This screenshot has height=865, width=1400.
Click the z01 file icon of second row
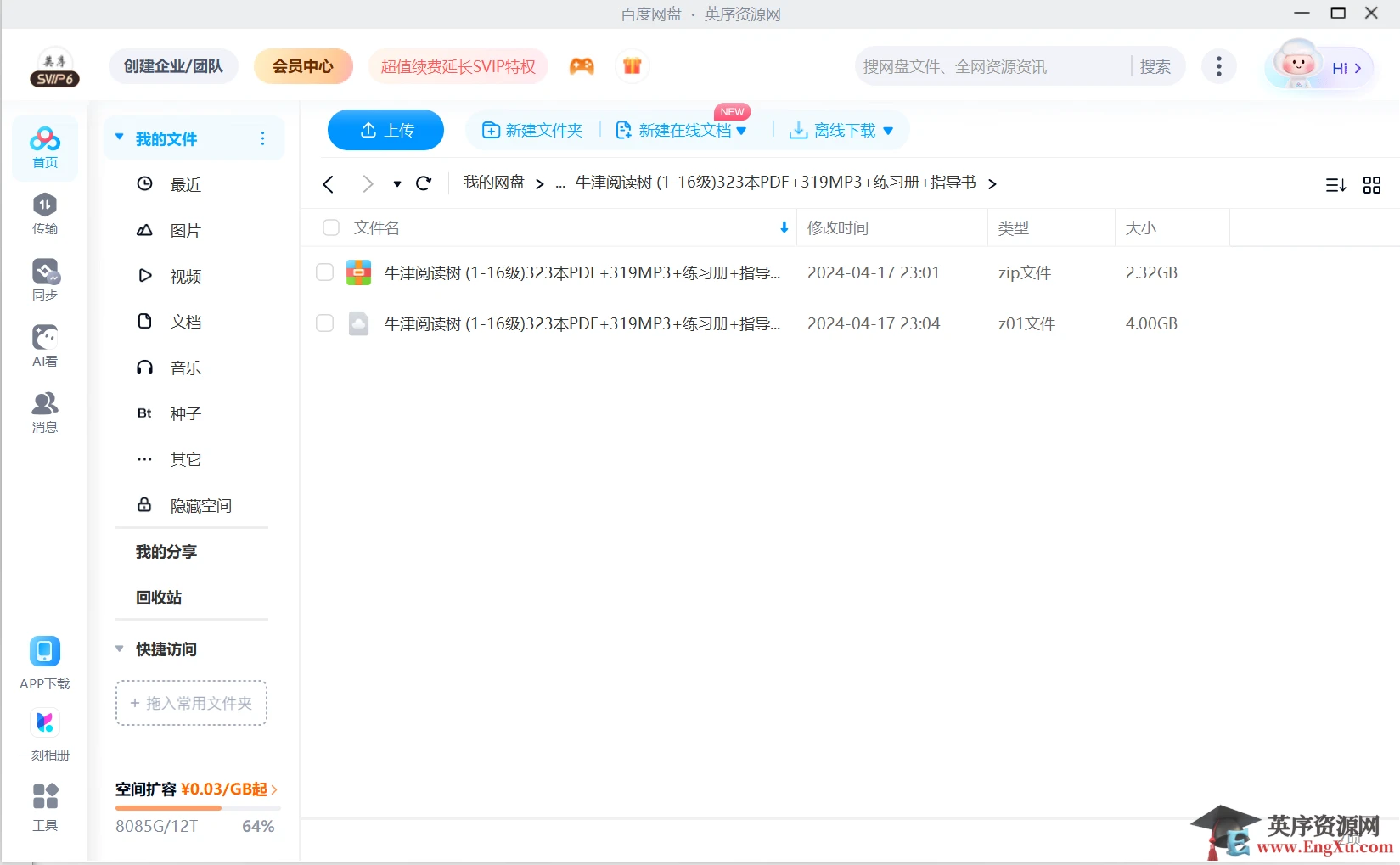(359, 323)
